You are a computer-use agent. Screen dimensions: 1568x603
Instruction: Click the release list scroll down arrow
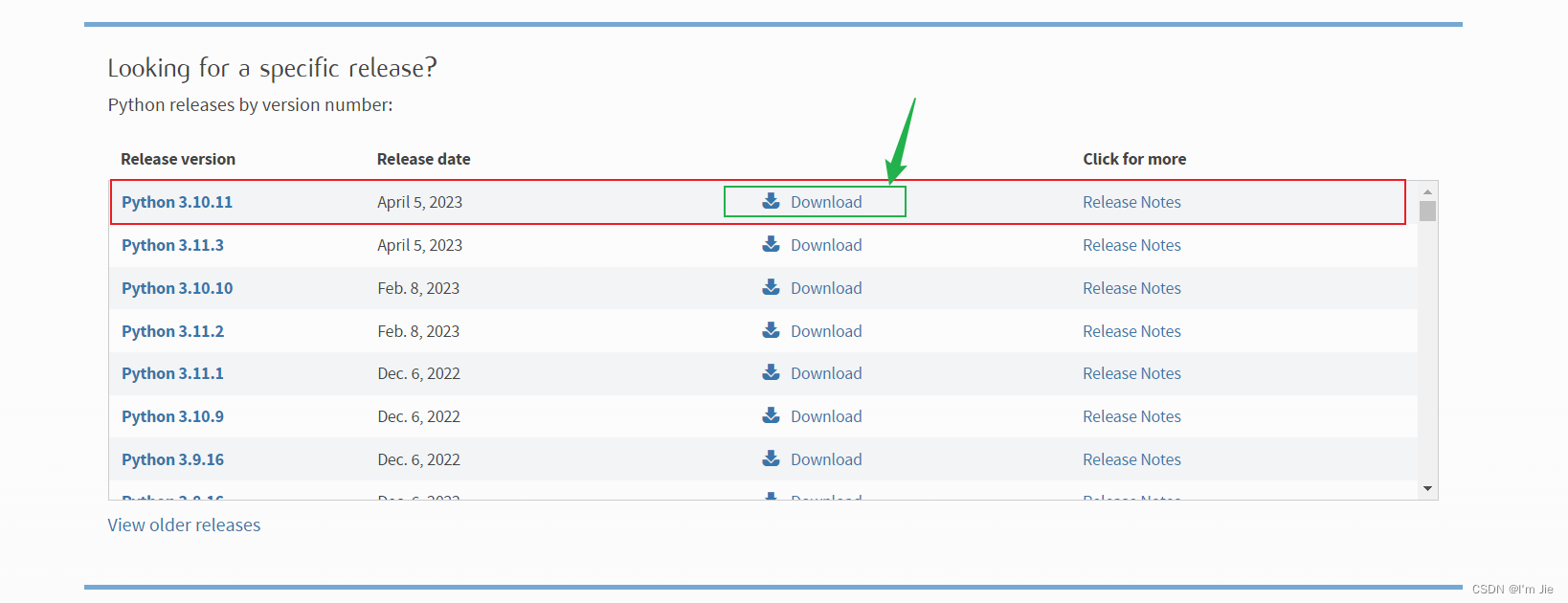(1427, 489)
